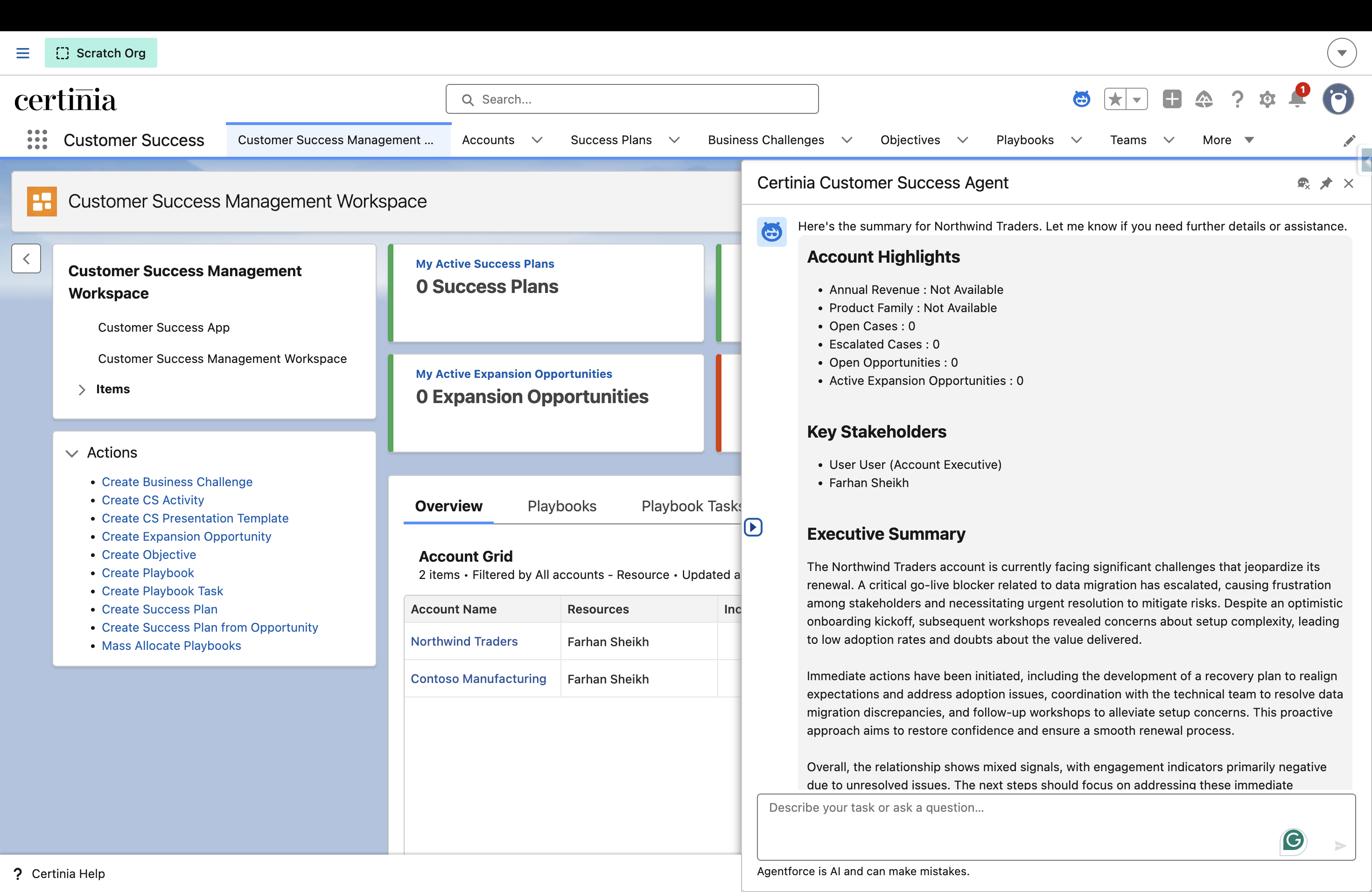Viewport: 1372px width, 892px height.
Task: Add current page to favorites star
Action: (1115, 99)
